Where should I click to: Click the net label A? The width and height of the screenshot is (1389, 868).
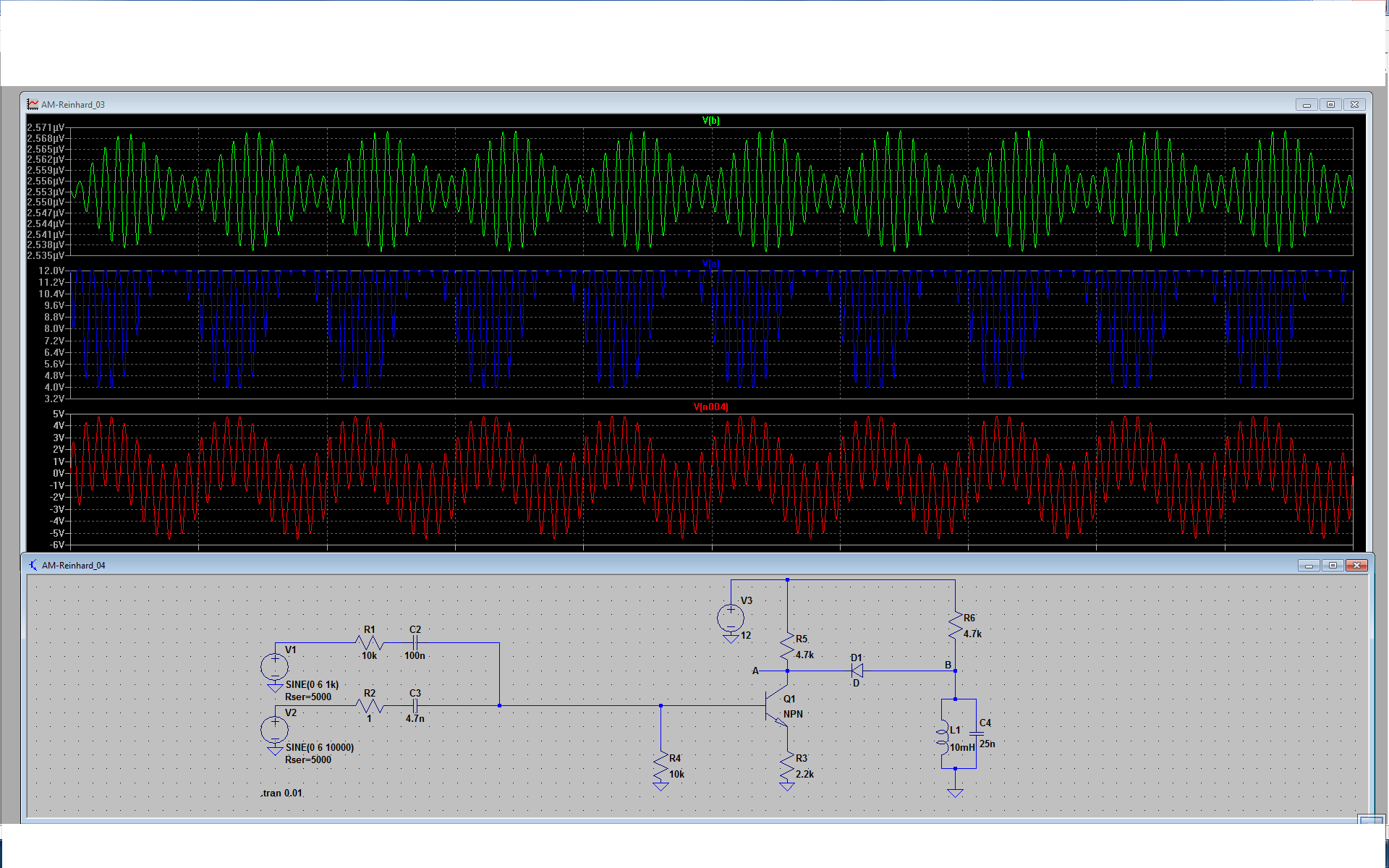755,671
